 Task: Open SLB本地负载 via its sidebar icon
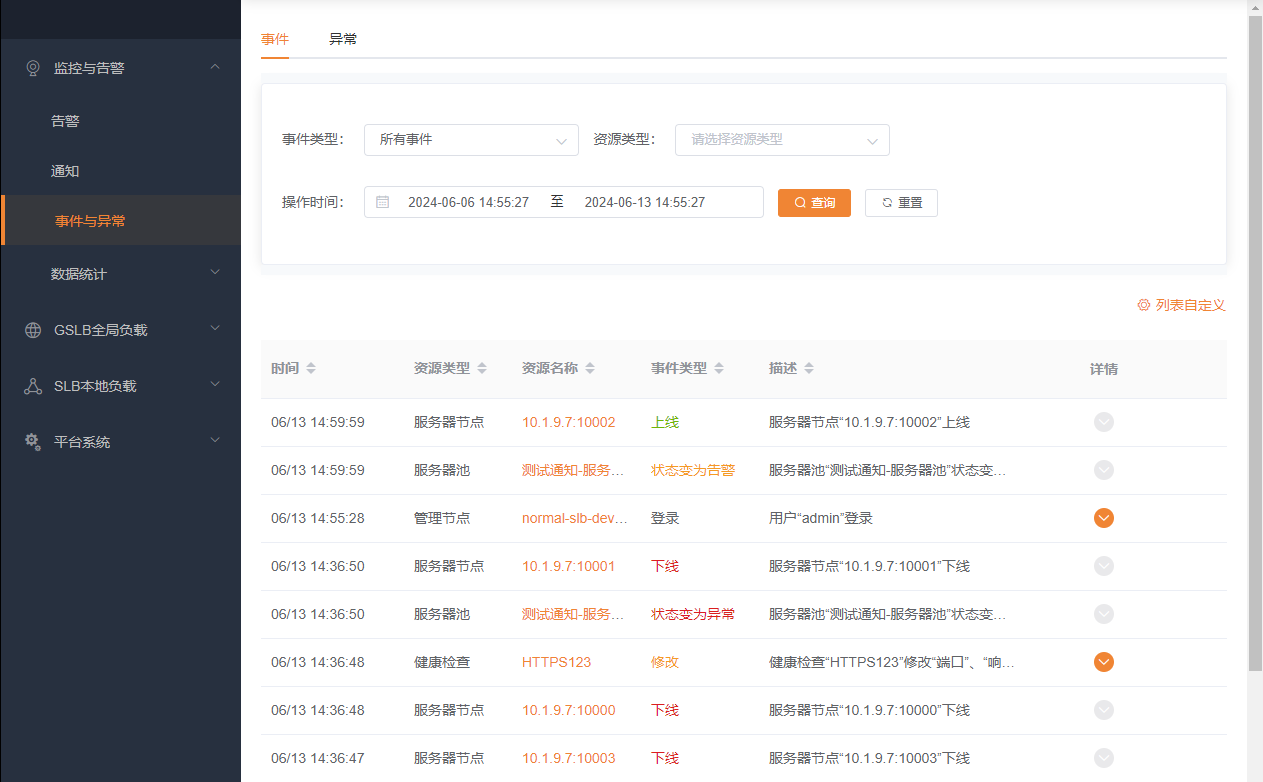pyautogui.click(x=31, y=385)
